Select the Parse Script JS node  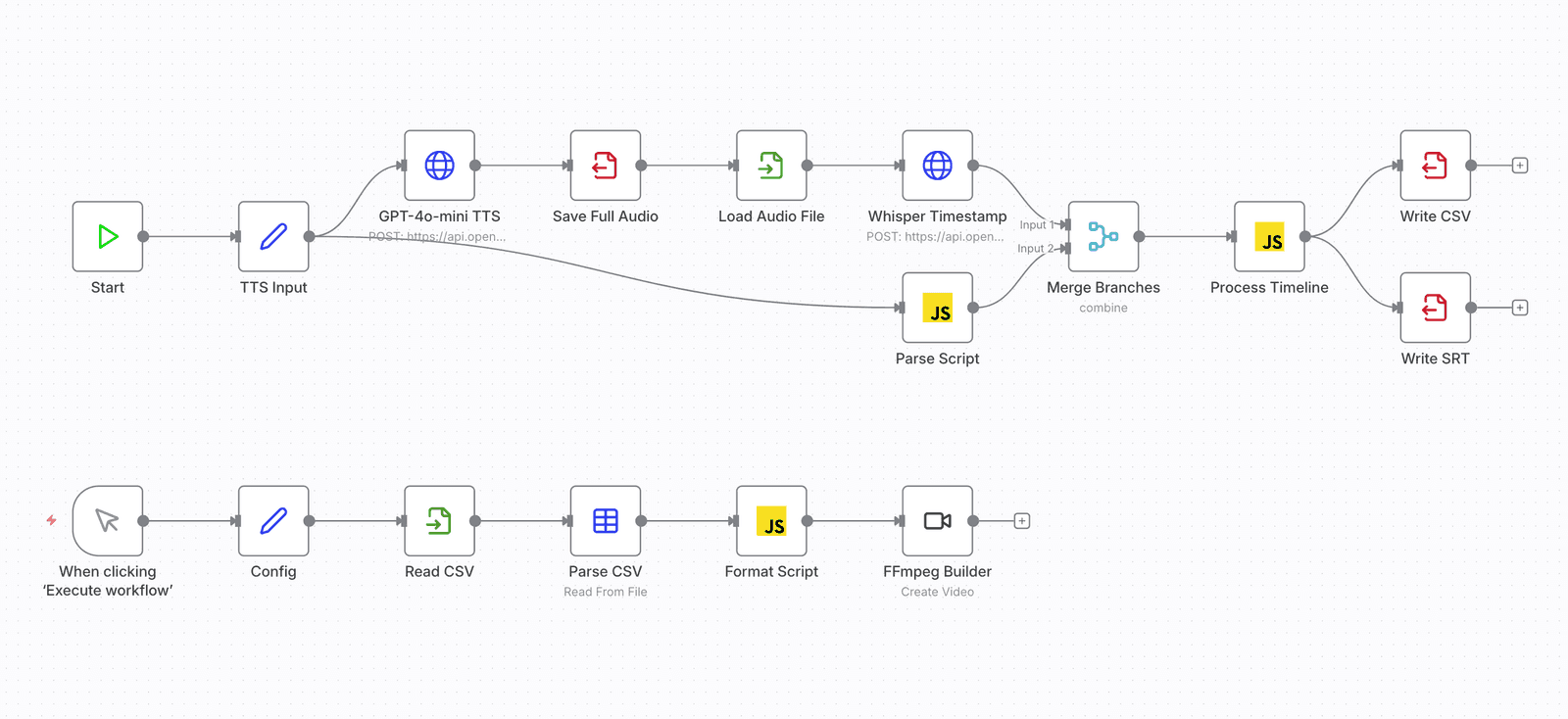click(x=938, y=308)
